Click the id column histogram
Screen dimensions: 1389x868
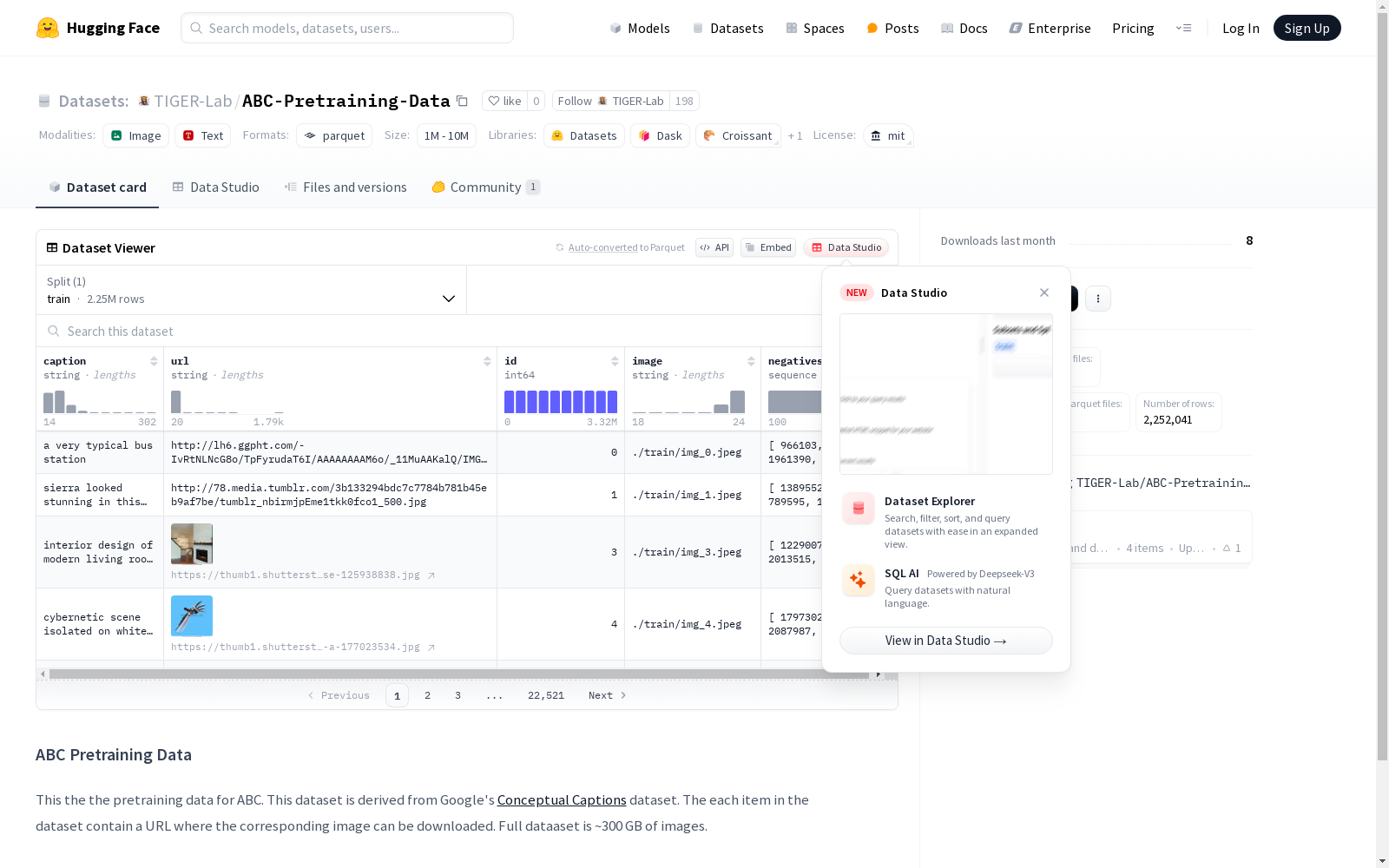pyautogui.click(x=561, y=401)
